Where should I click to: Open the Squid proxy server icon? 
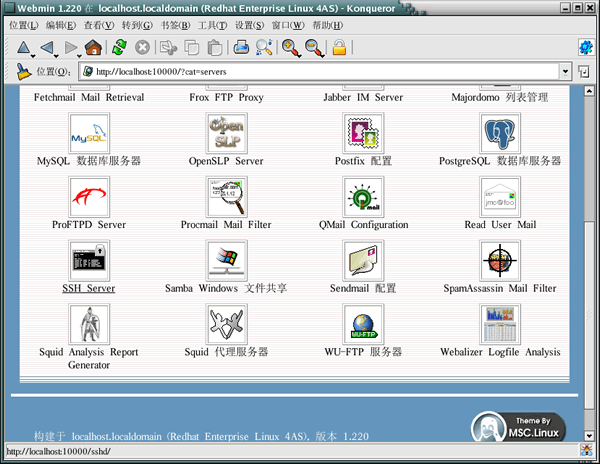tap(226, 324)
